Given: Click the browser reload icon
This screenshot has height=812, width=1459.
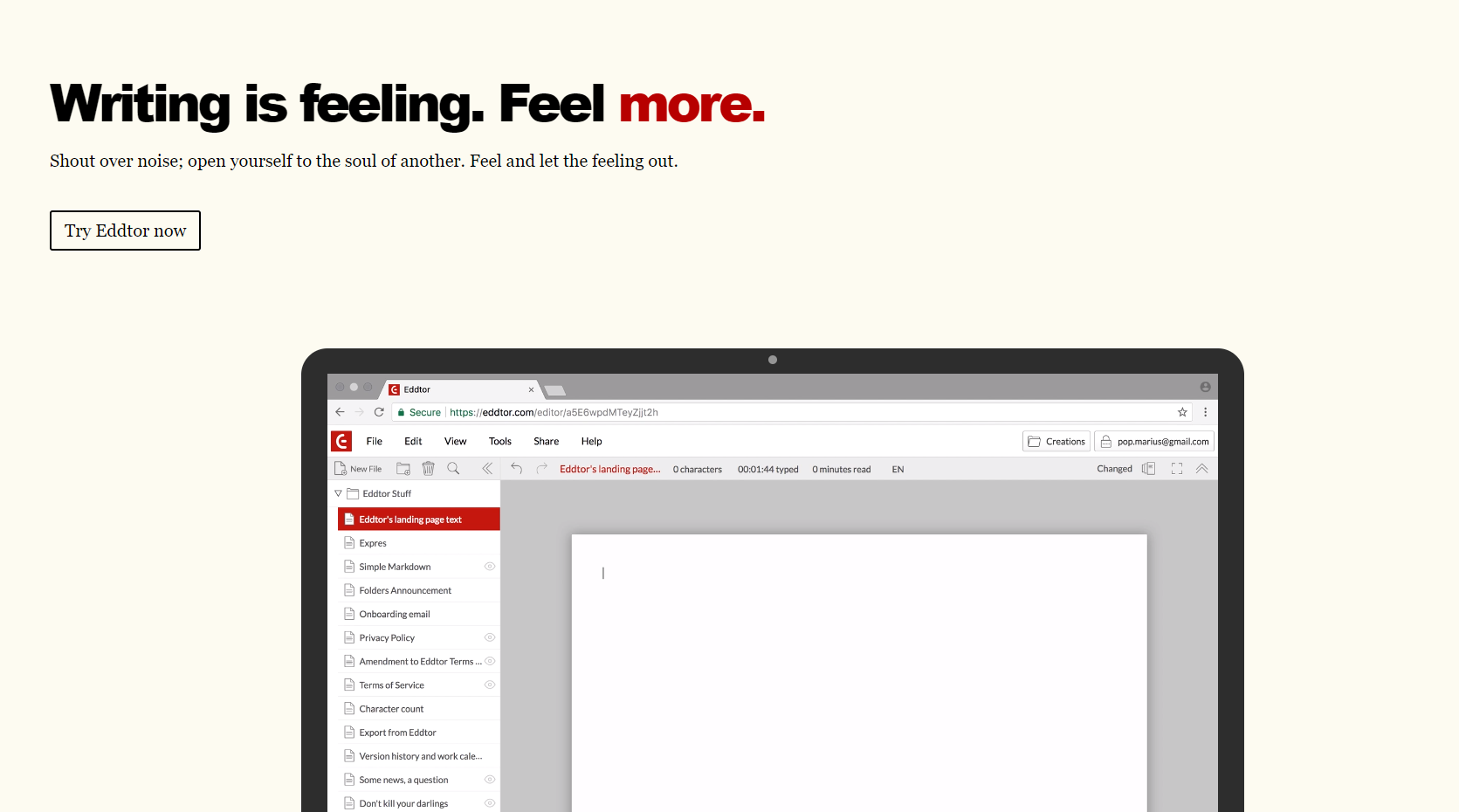Looking at the screenshot, I should (x=379, y=412).
